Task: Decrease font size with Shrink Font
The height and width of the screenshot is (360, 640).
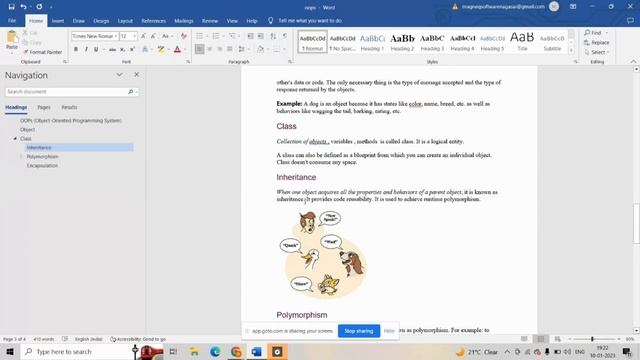Action: click(153, 36)
